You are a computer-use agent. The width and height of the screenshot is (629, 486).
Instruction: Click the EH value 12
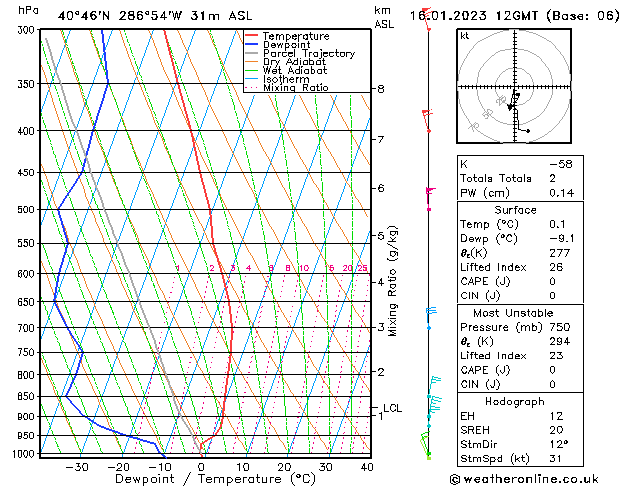coord(556,416)
